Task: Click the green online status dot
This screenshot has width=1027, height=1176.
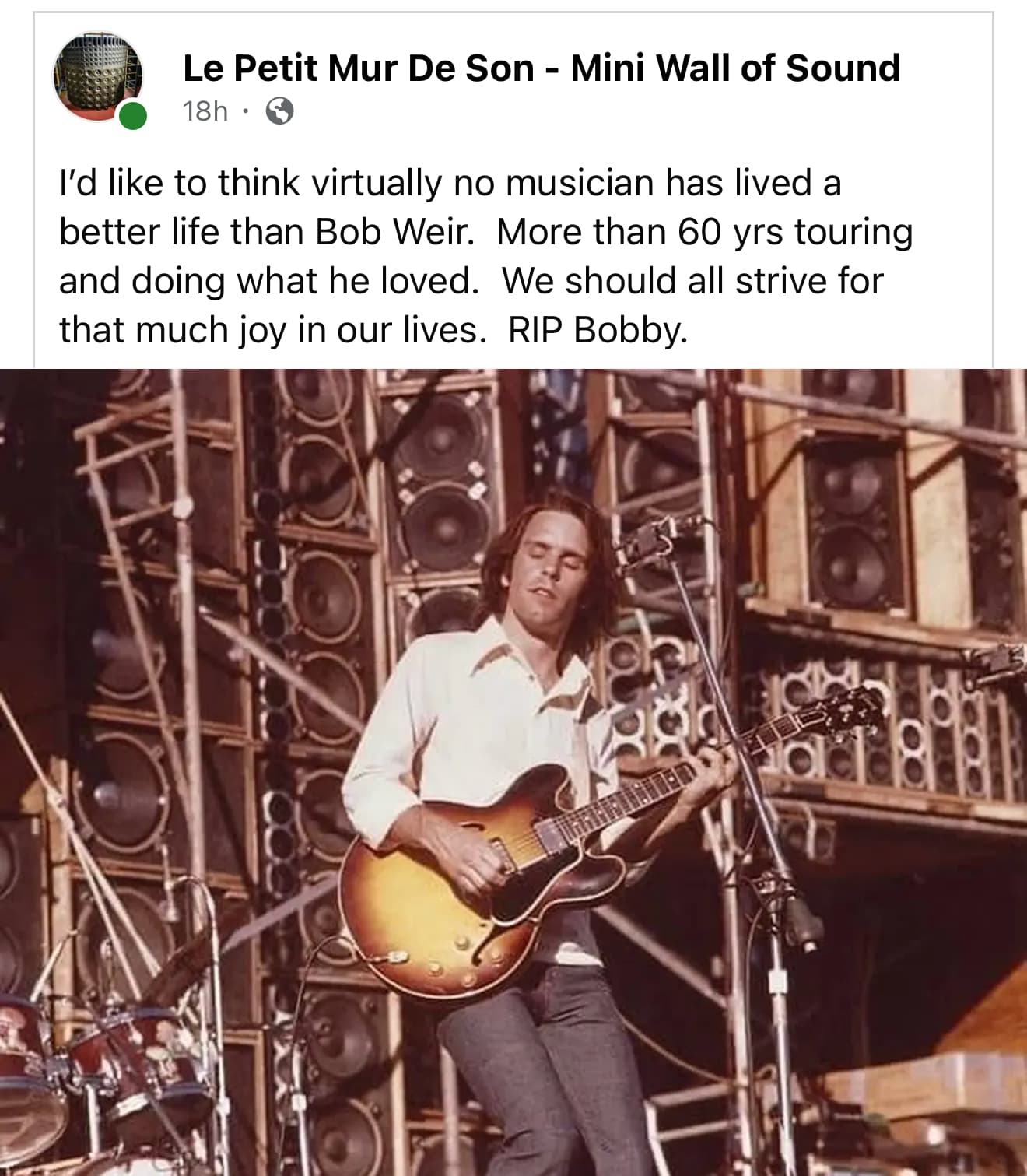Action: point(133,117)
